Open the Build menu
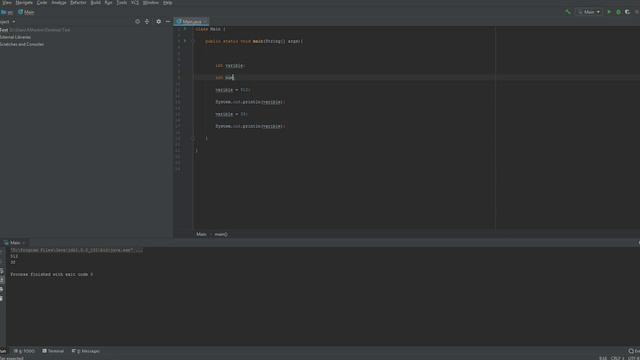Screen dimensions: 640x360 coord(96,2)
